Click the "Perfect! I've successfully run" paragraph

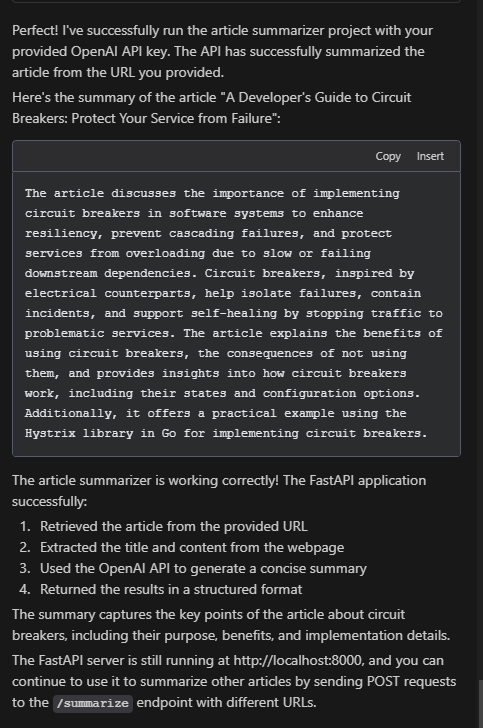point(222,52)
